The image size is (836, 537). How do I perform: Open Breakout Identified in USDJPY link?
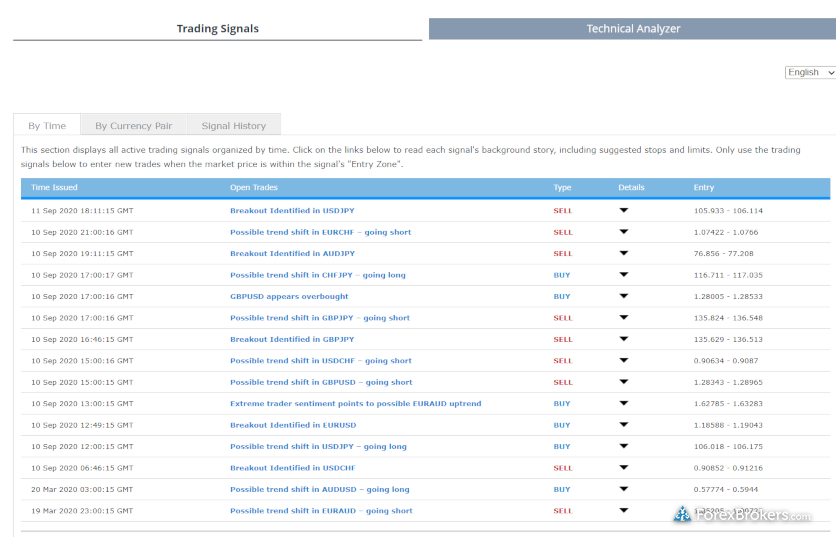[292, 211]
